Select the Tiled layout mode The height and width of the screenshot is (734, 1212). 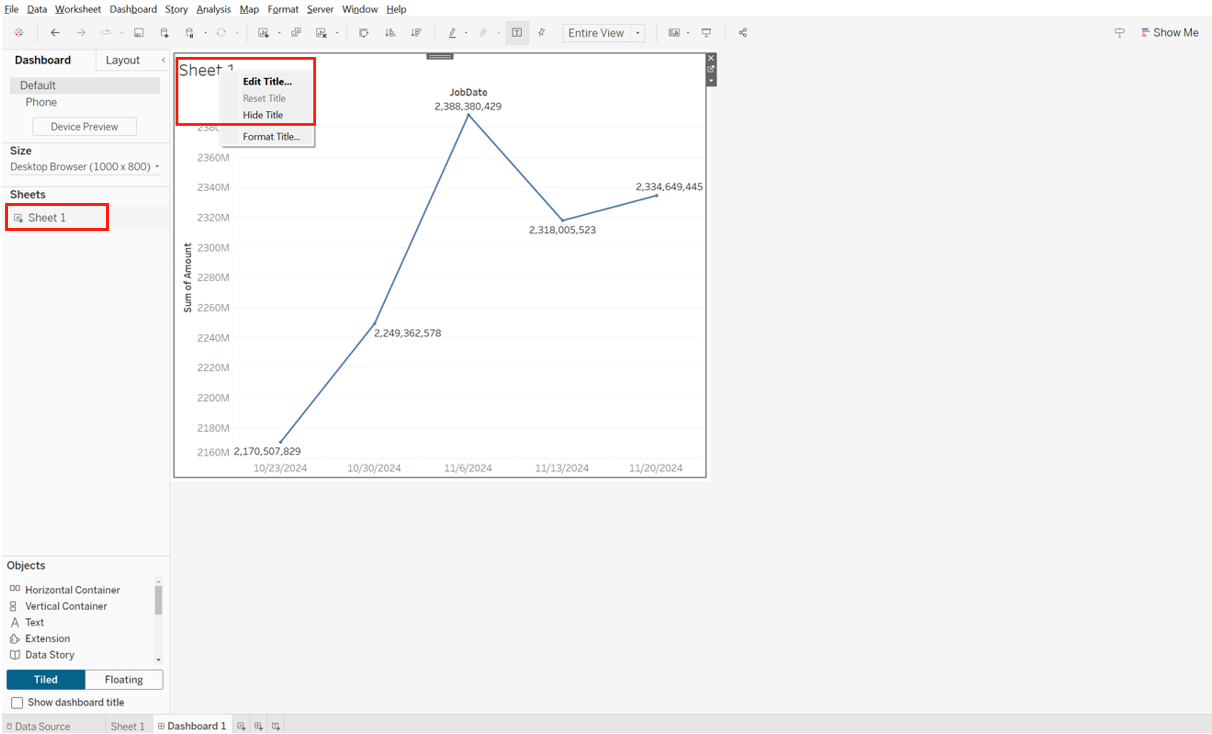pyautogui.click(x=46, y=680)
